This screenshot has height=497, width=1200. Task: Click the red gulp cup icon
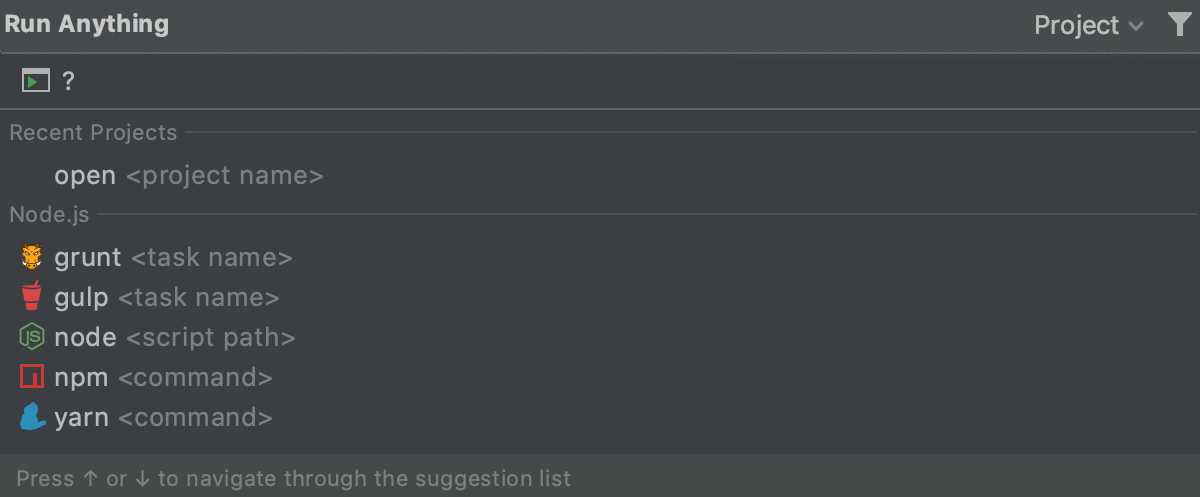[32, 297]
